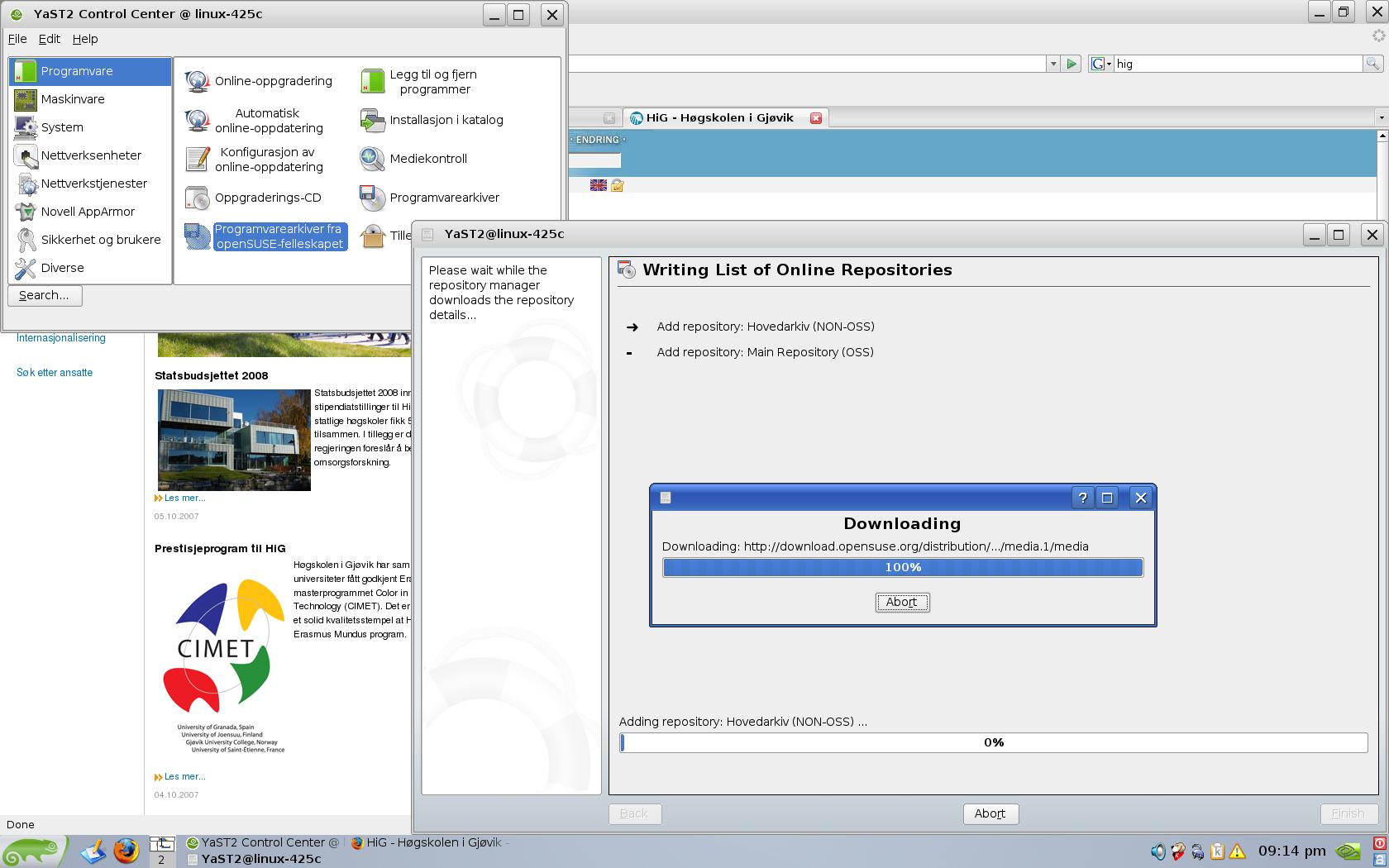Click the Abort button below repository list
The image size is (1389, 868).
pyautogui.click(x=990, y=813)
